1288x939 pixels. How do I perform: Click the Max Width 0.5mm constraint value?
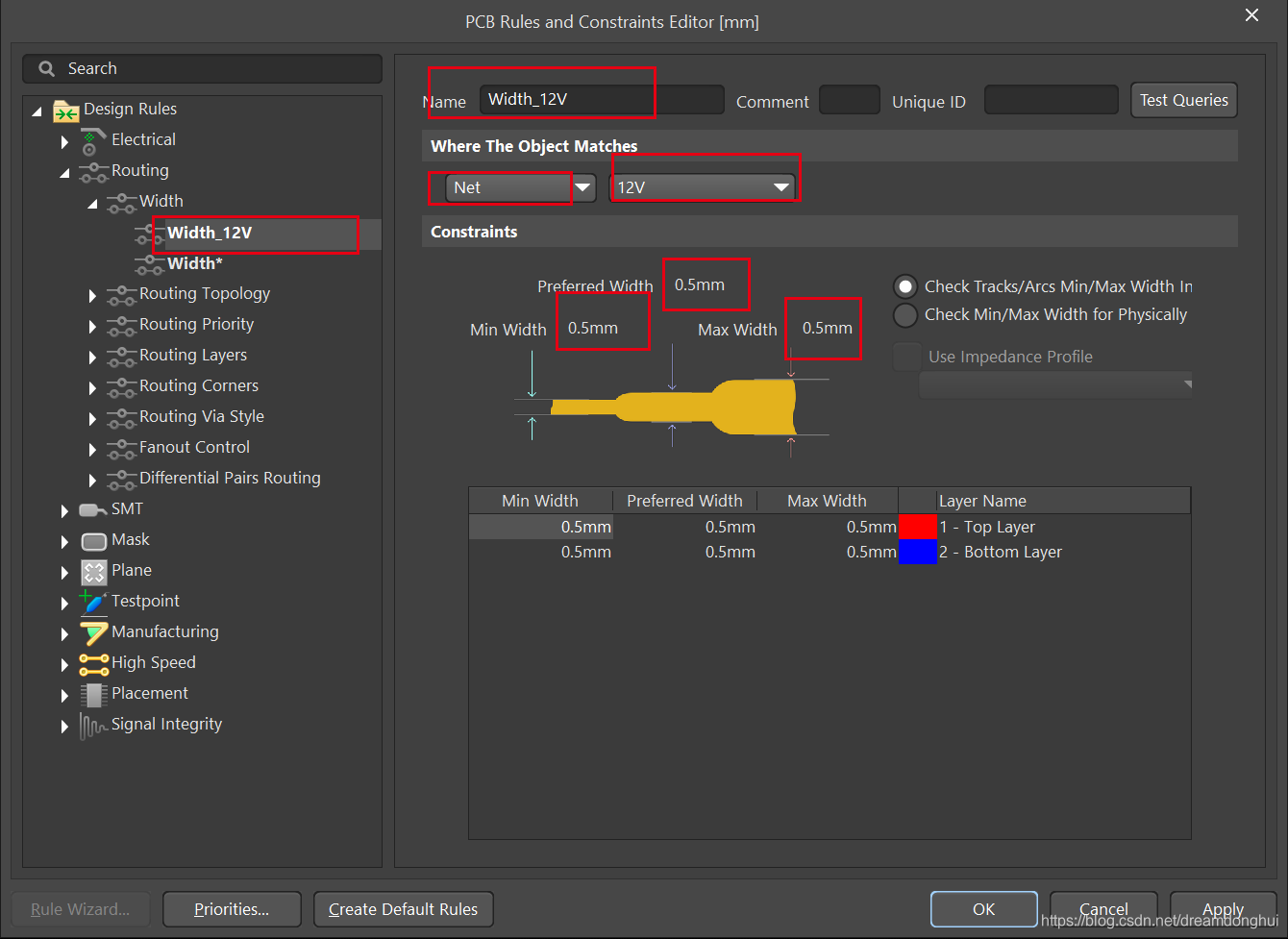coord(828,328)
